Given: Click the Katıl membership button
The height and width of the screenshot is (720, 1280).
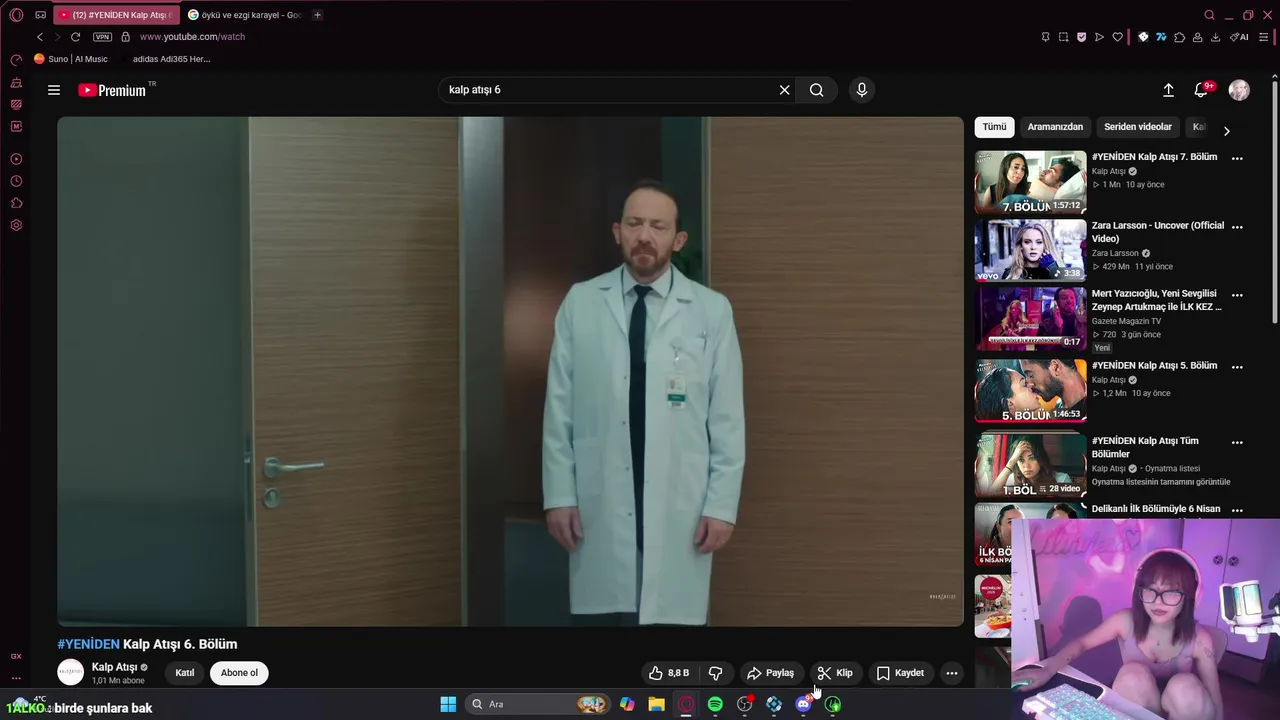Looking at the screenshot, I should (x=185, y=673).
